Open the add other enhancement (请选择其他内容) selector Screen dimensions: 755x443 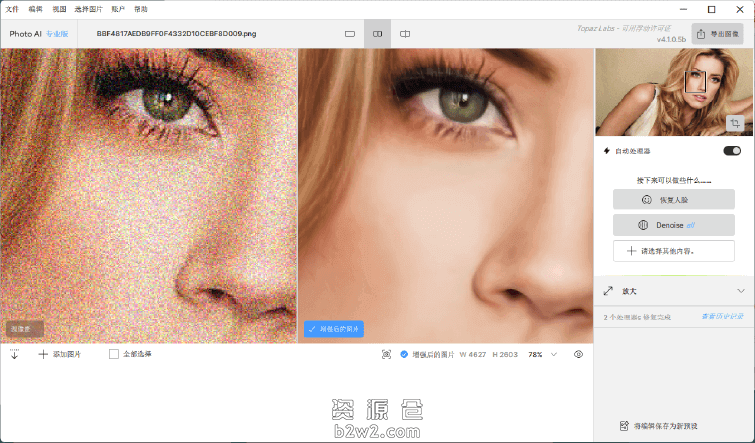[673, 251]
